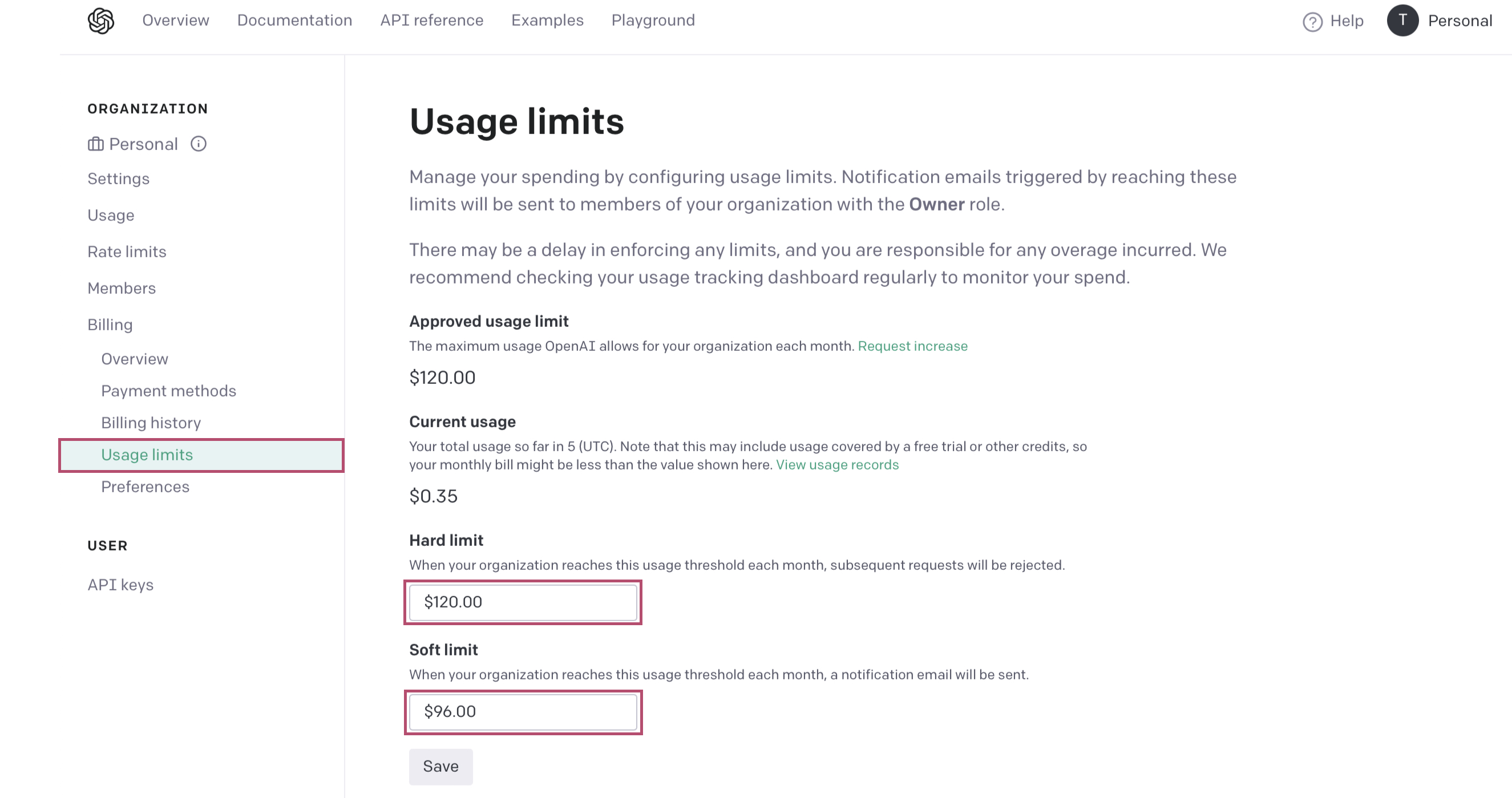Open Documentation from the top bar

(x=294, y=21)
